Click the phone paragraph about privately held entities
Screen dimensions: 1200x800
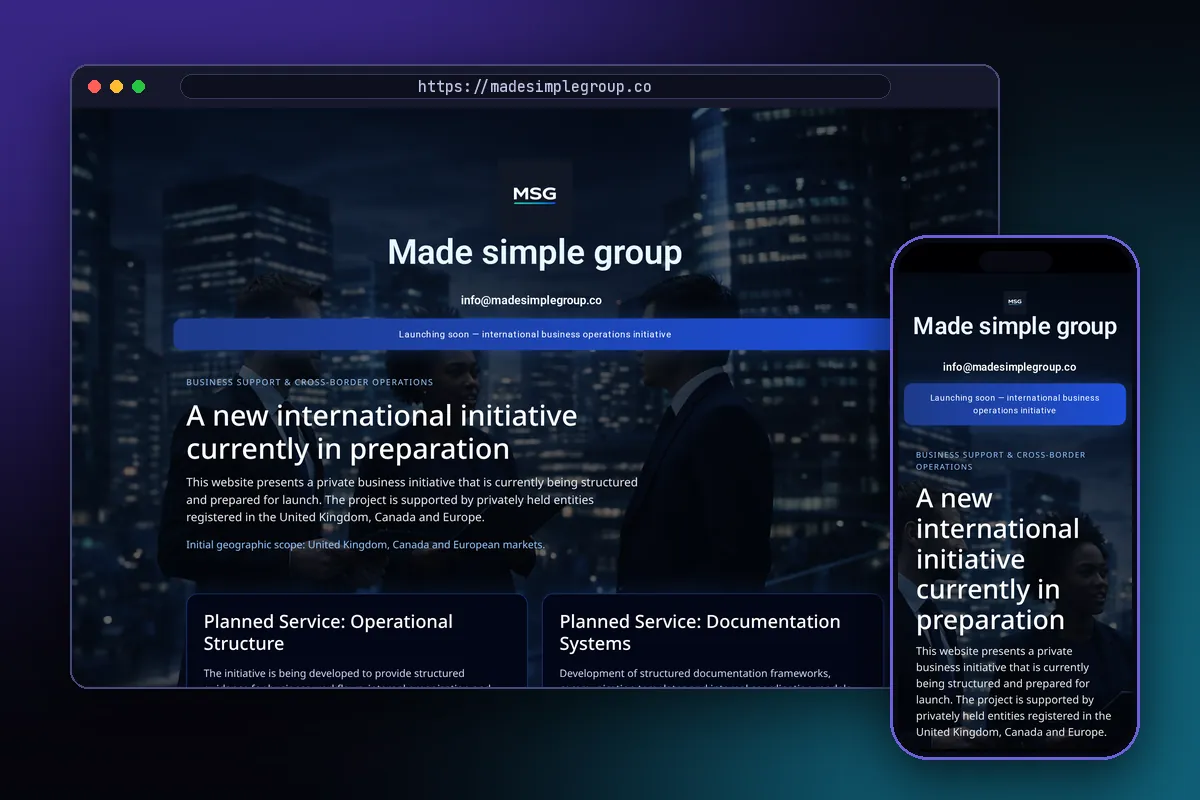(x=1014, y=691)
